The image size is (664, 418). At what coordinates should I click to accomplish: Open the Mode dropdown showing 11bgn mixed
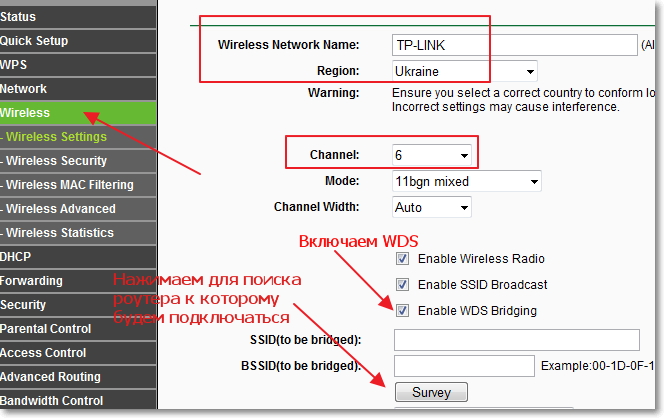[467, 182]
